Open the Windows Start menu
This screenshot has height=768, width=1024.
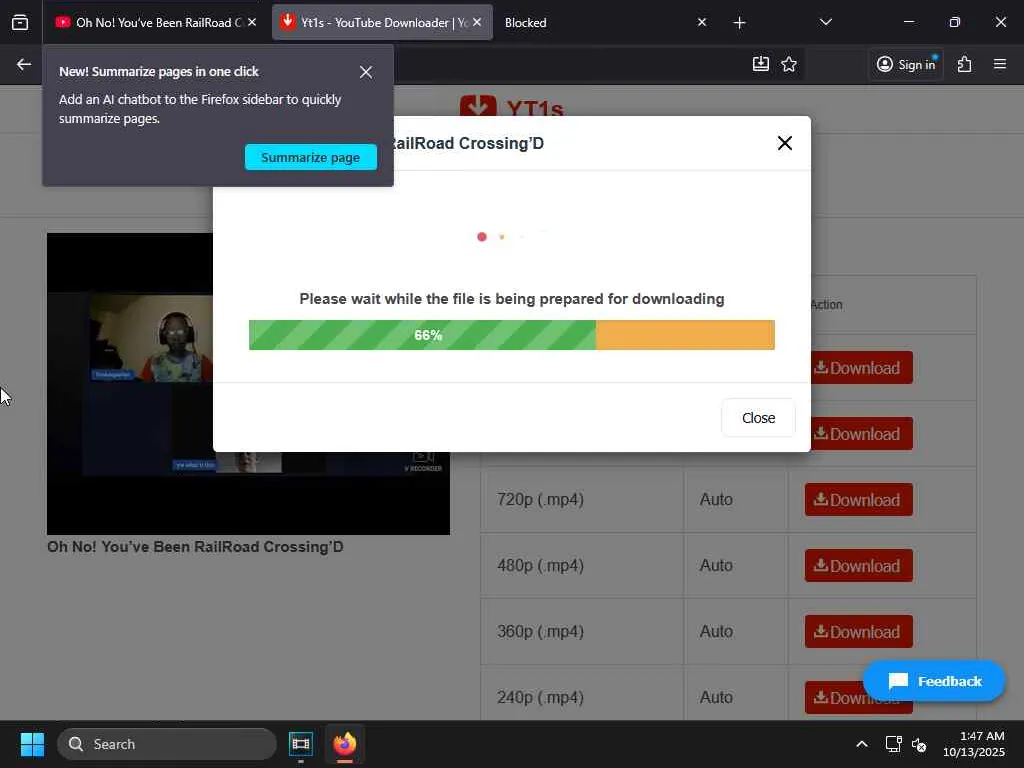32,744
